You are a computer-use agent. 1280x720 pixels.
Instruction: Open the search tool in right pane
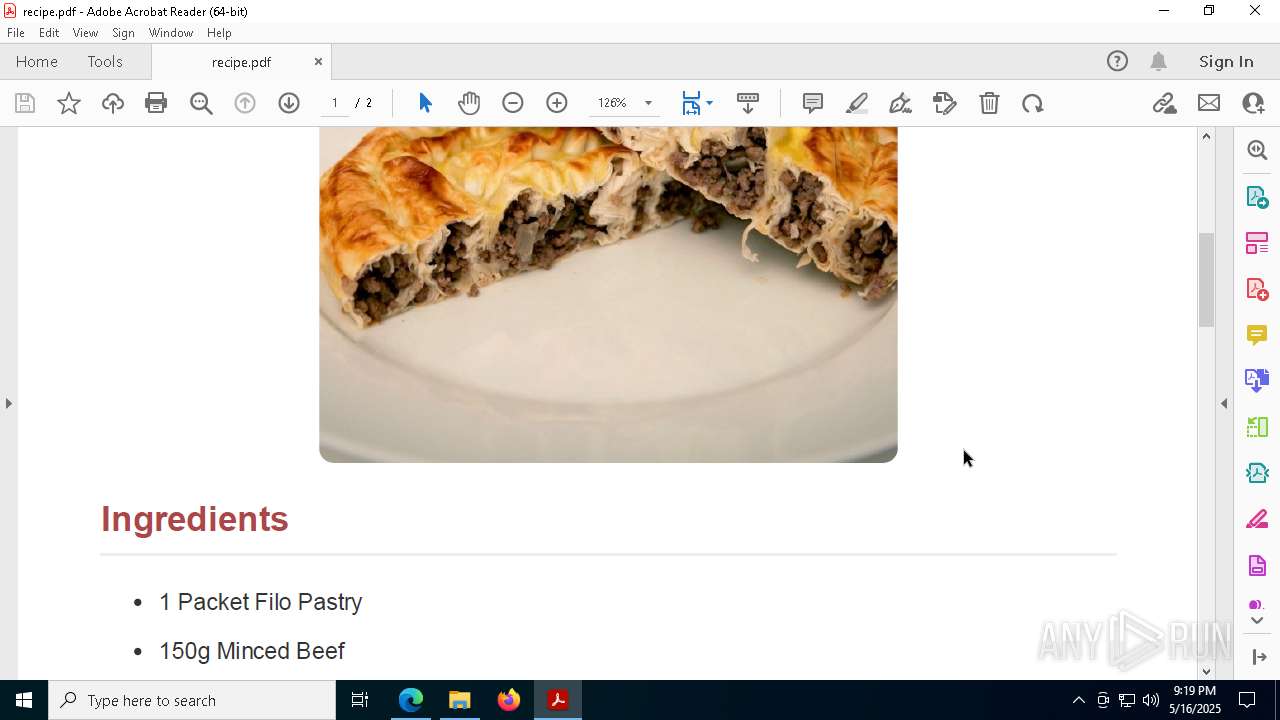coord(1257,150)
